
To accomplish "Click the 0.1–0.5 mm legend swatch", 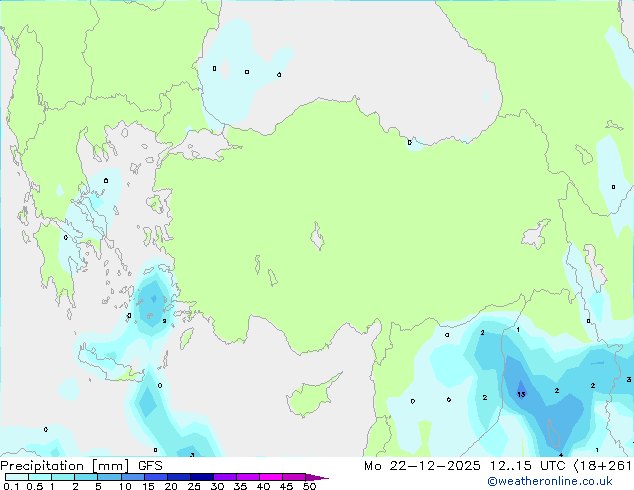I will [x=17, y=477].
